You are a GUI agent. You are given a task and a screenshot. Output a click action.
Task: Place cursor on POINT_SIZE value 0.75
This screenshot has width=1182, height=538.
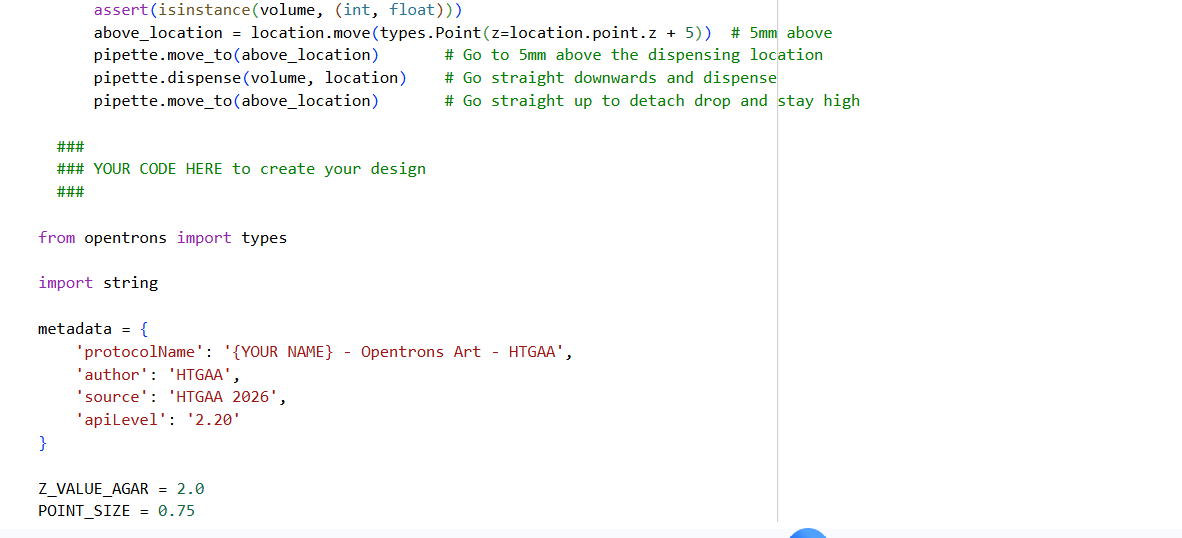176,511
